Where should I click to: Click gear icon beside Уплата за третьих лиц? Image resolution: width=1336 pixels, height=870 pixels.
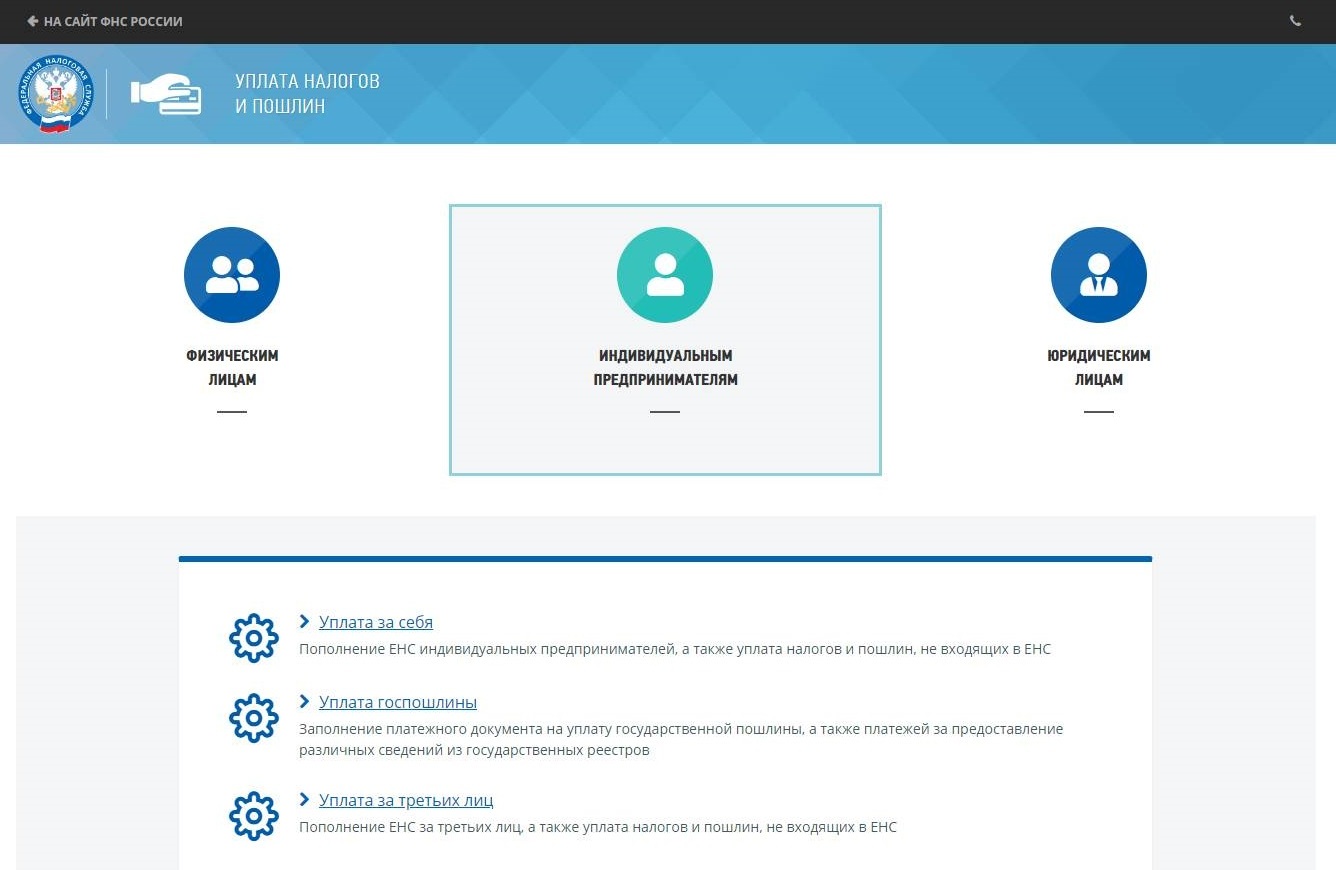click(x=254, y=816)
